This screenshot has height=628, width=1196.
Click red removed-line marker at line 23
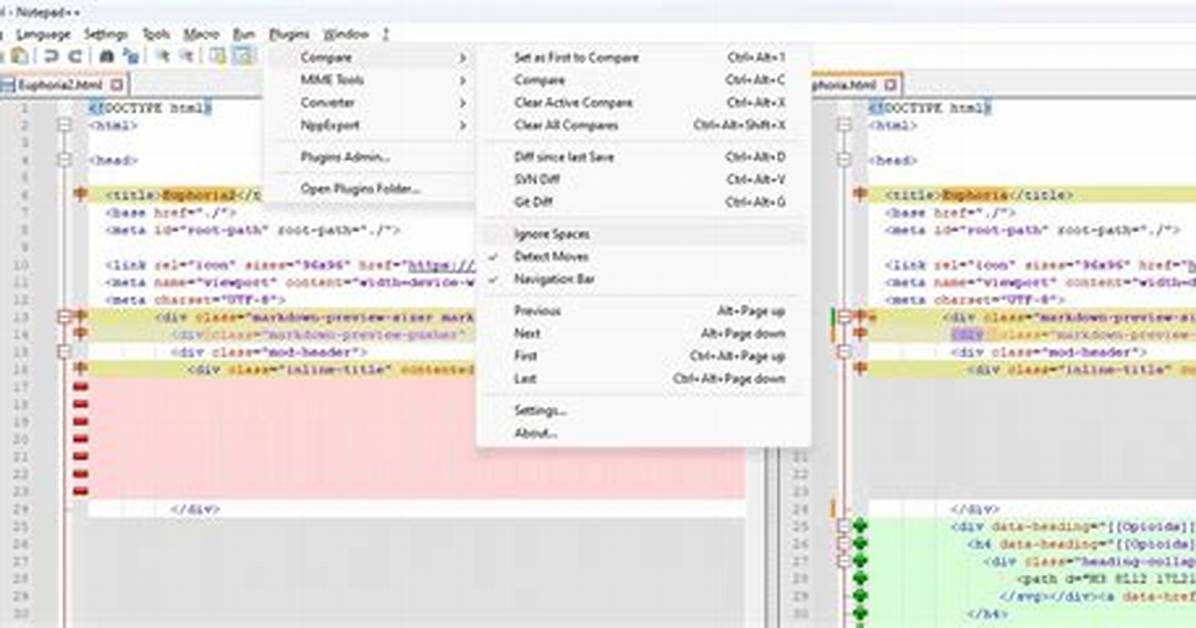[80, 491]
